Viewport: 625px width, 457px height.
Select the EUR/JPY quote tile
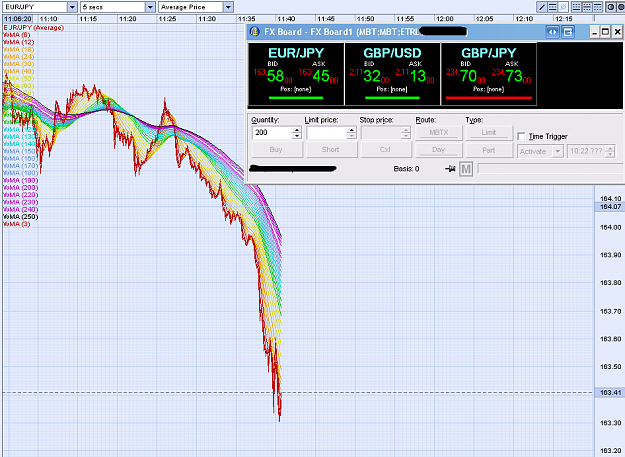click(296, 74)
